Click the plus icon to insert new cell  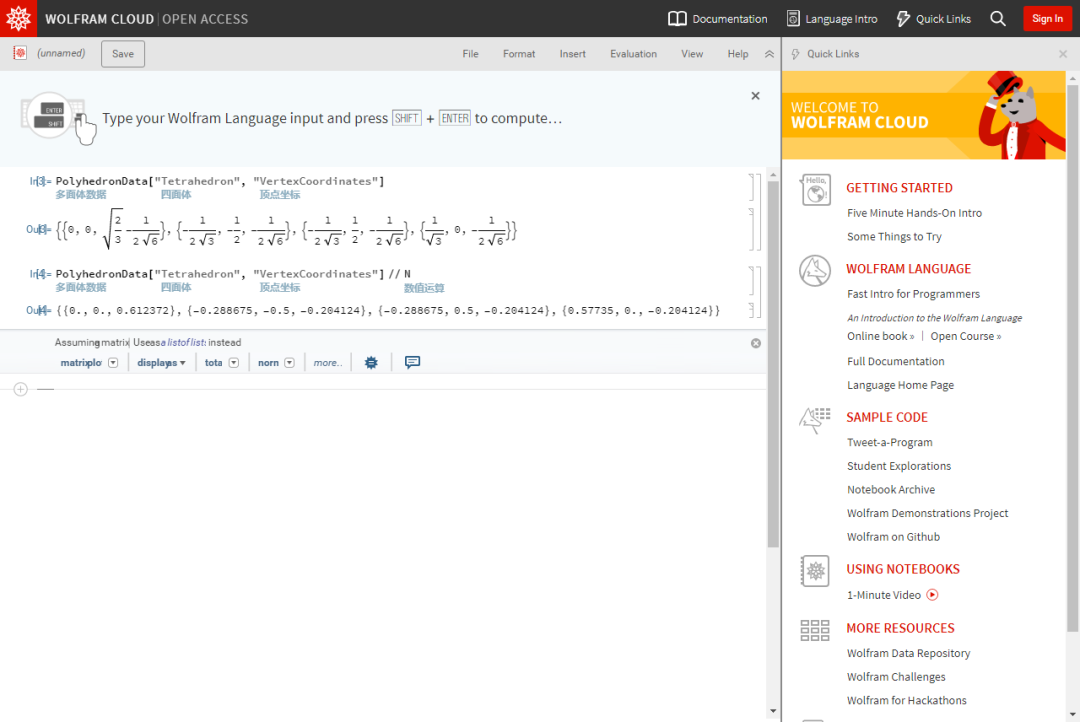click(21, 389)
